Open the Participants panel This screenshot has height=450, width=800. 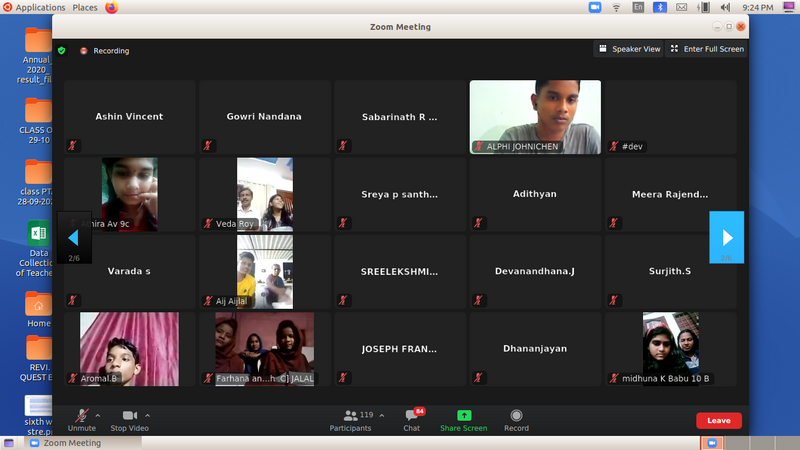tap(350, 420)
